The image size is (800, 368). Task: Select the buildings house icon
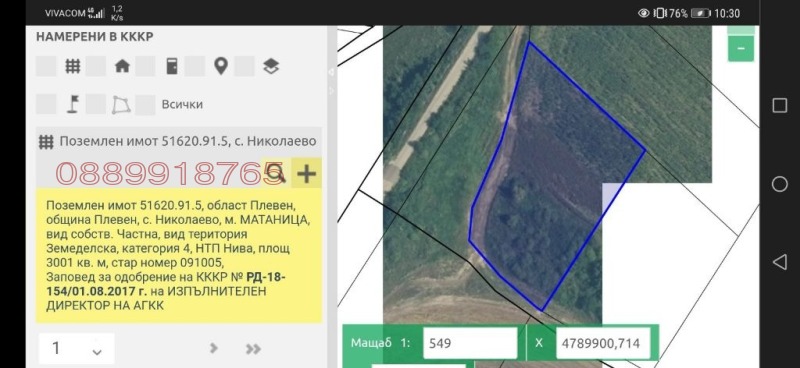122,66
